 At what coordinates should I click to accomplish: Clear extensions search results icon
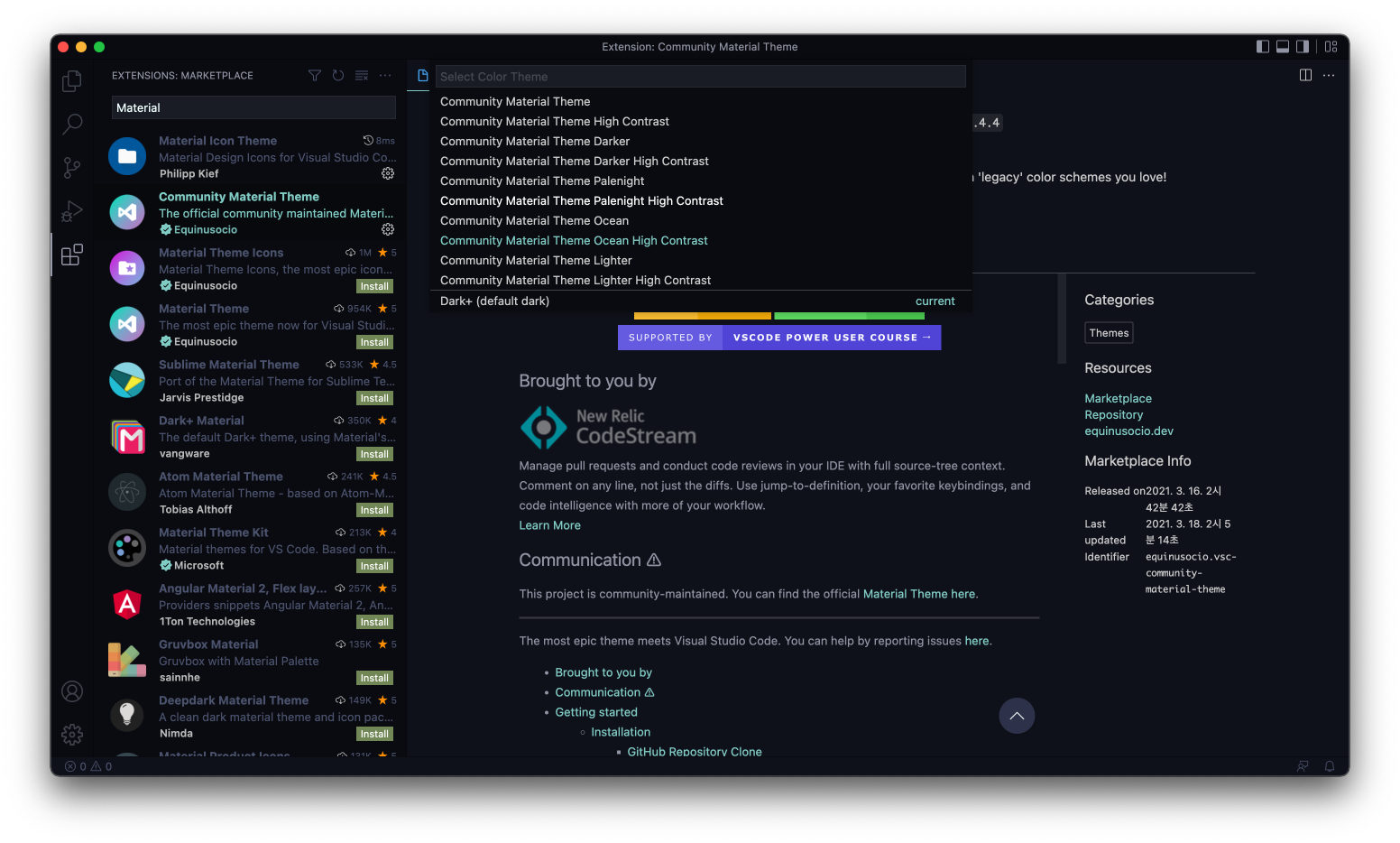coord(362,76)
